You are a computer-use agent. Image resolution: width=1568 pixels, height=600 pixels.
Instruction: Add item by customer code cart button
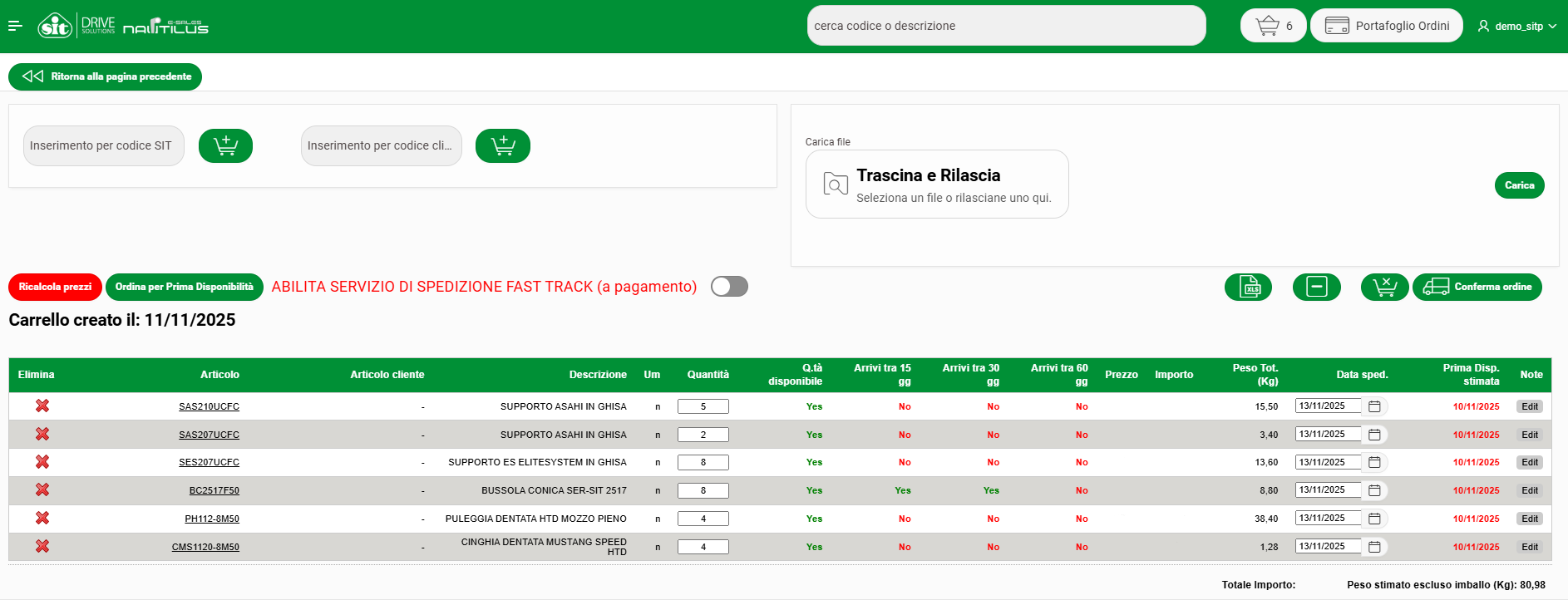tap(502, 146)
